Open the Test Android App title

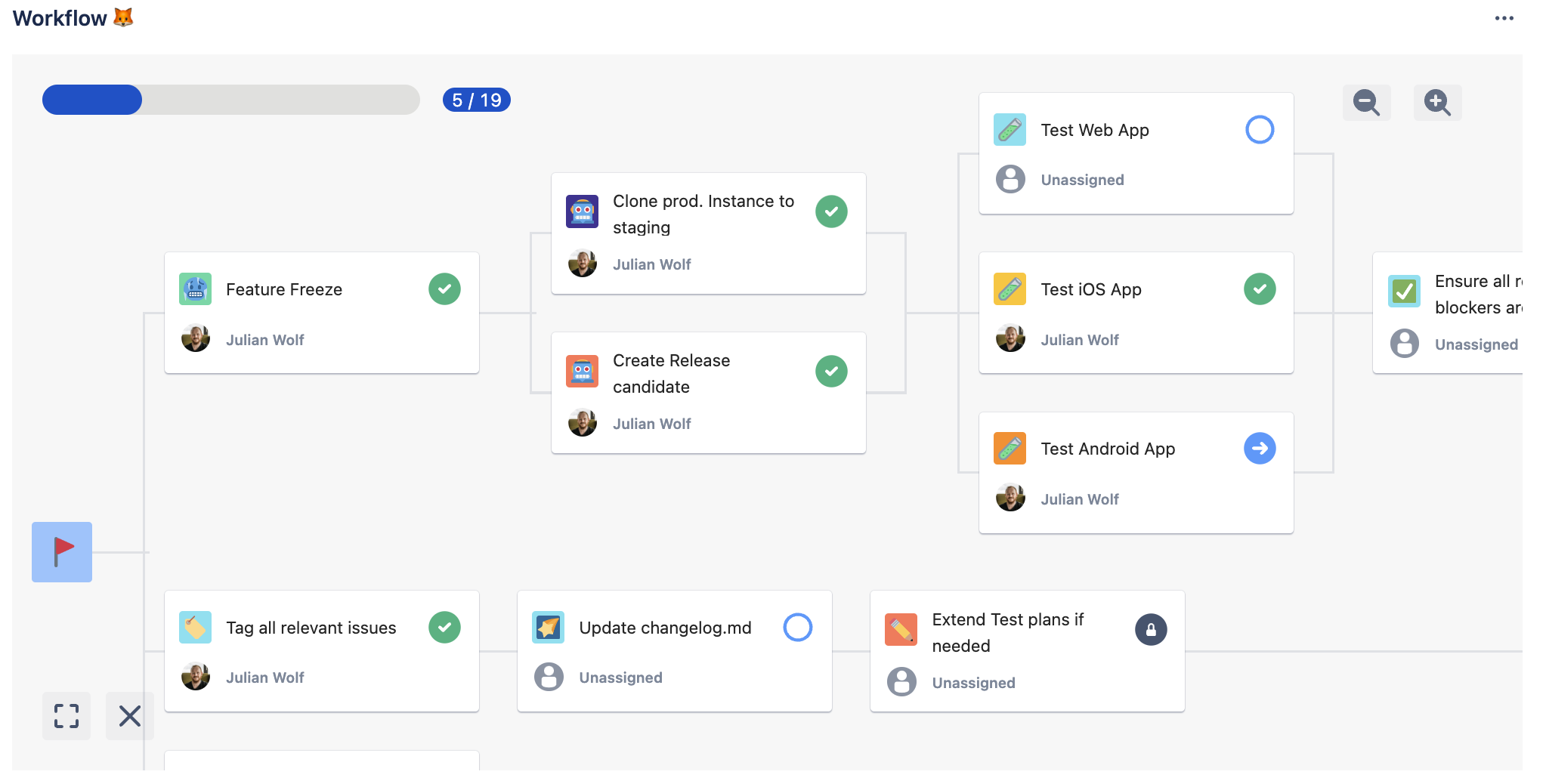pyautogui.click(x=1108, y=449)
